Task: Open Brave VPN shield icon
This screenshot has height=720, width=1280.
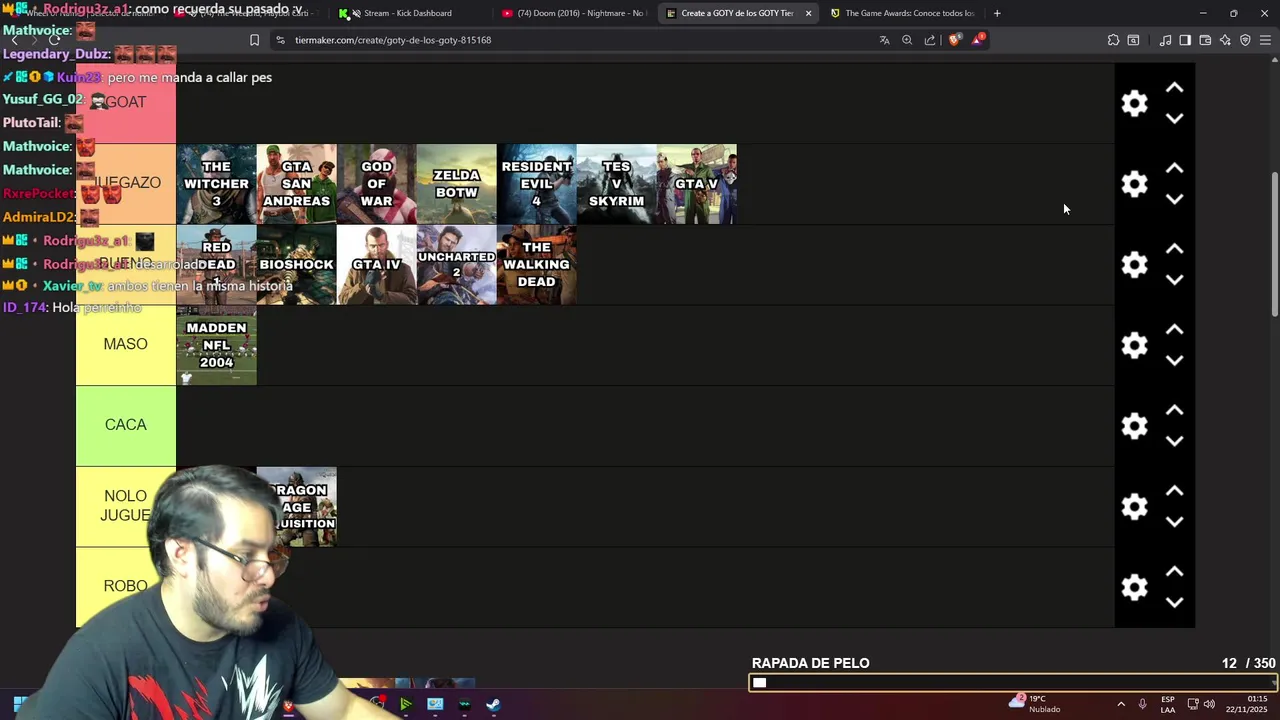Action: point(1245,40)
